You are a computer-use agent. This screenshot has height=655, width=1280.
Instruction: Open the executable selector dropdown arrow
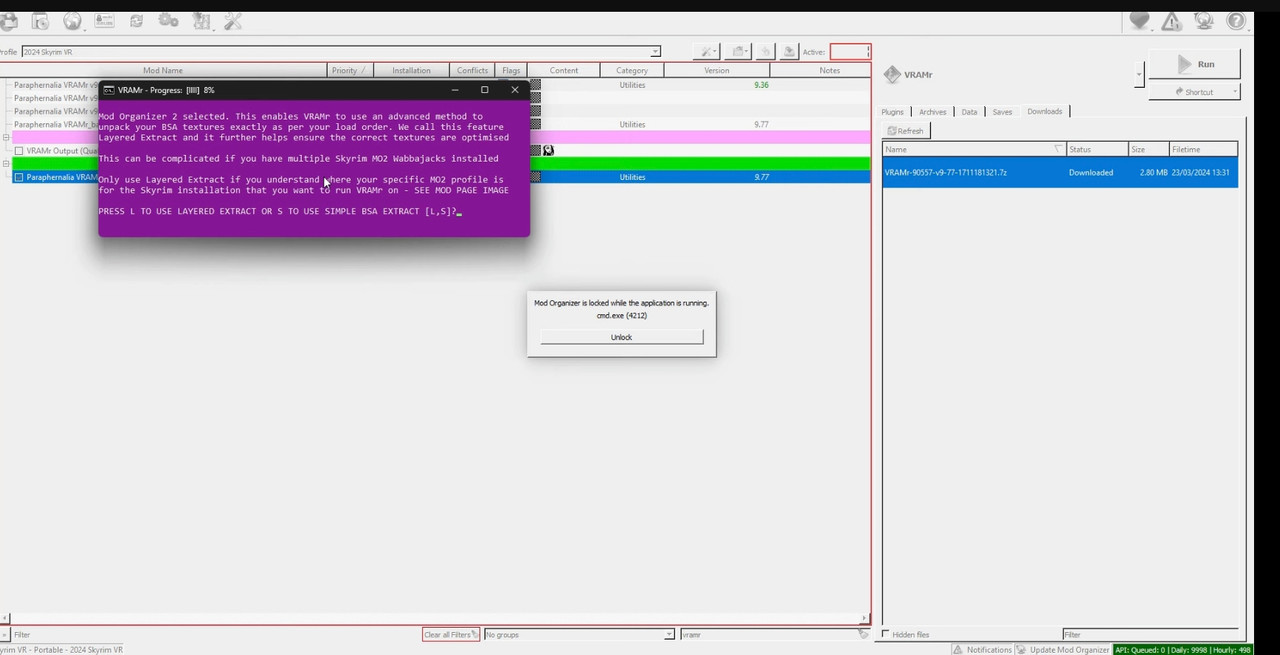(1139, 74)
